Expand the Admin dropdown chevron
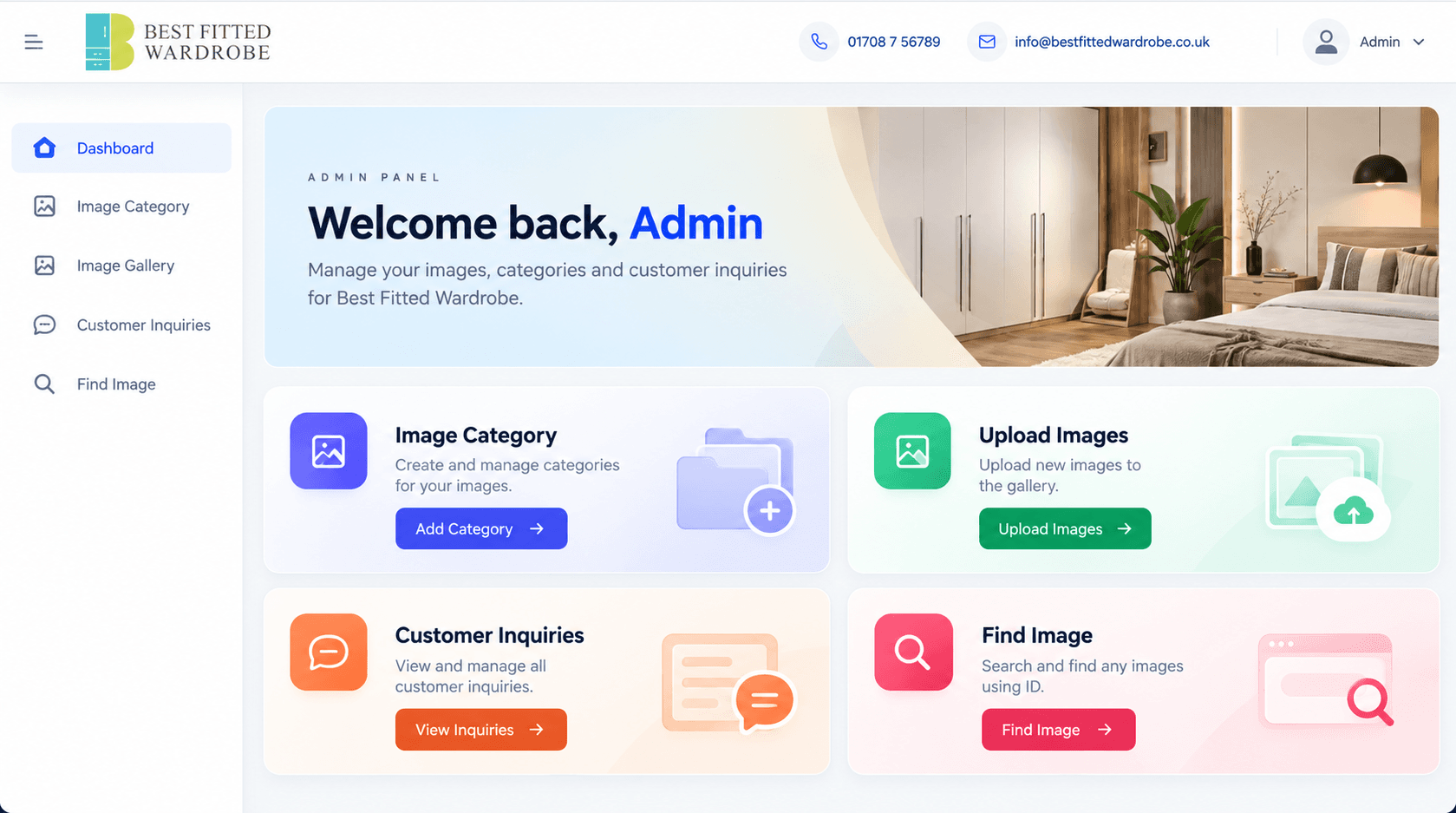The width and height of the screenshot is (1456, 813). pyautogui.click(x=1419, y=42)
